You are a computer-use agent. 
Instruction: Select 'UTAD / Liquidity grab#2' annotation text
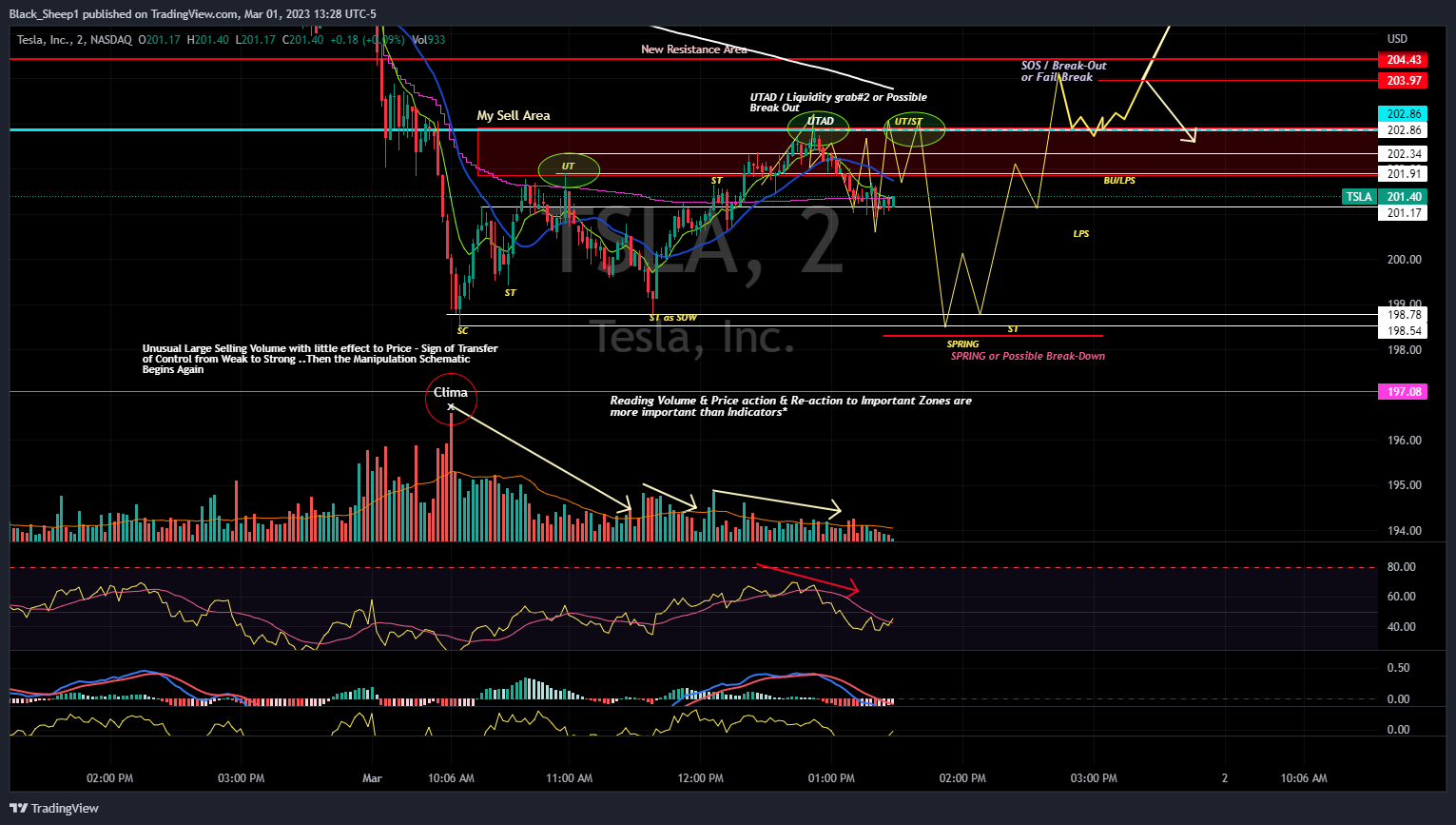tap(838, 102)
